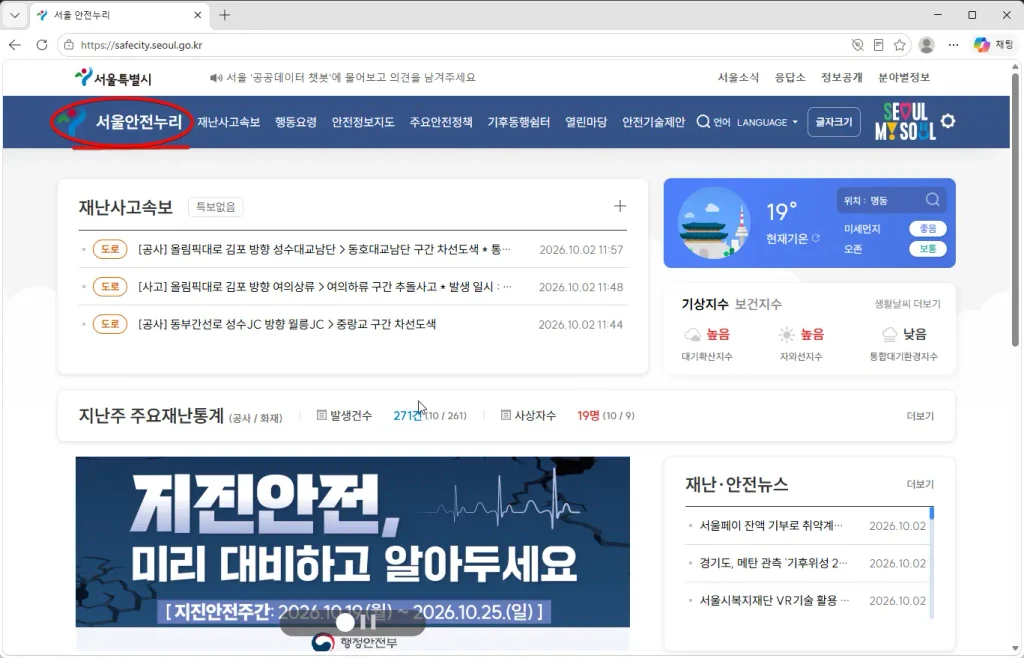1024x658 pixels.
Task: Click 대기확산지수 cloud icon
Action: pos(692,335)
